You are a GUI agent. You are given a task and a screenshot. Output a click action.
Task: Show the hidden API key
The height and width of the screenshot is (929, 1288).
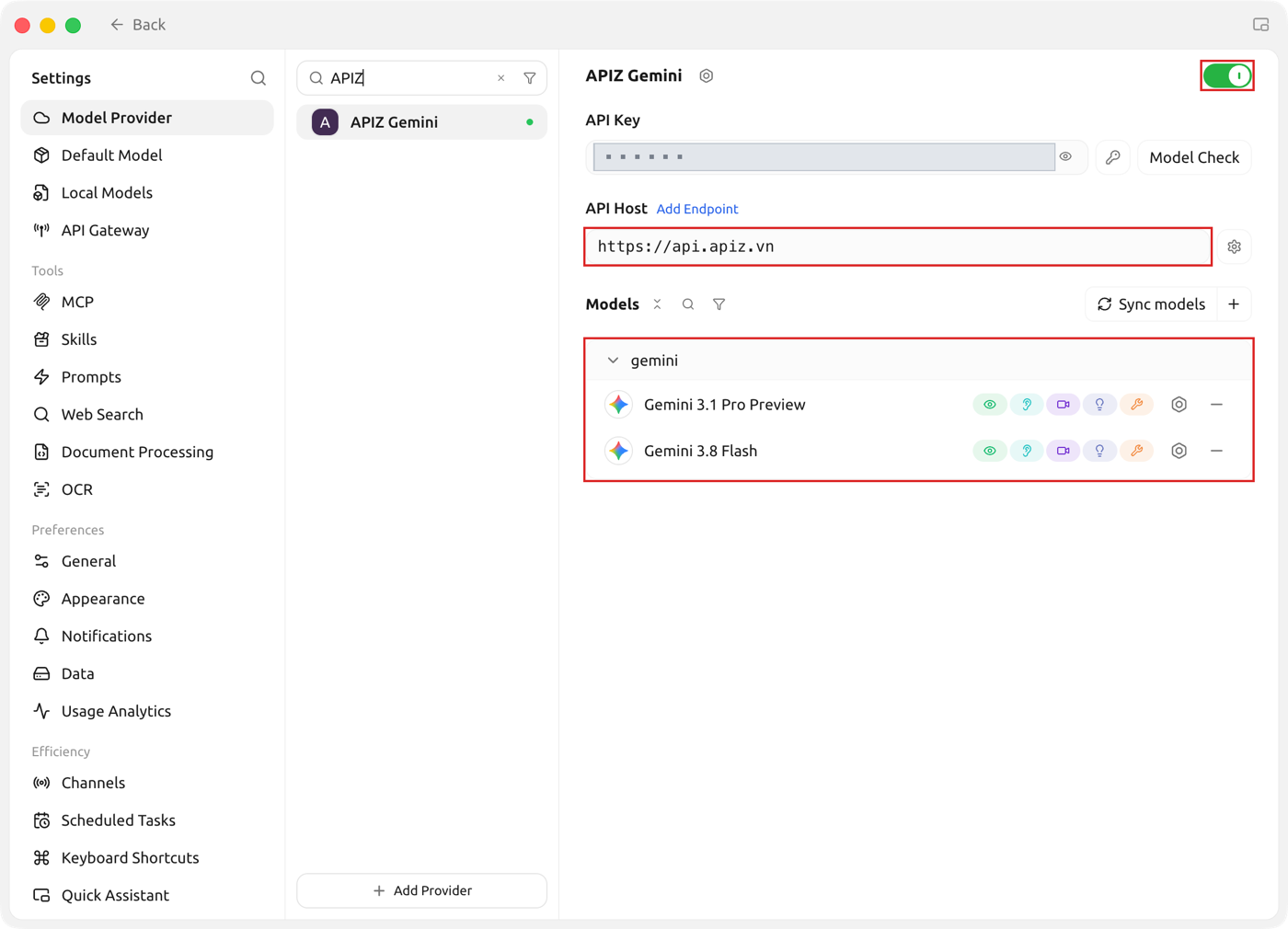(1065, 157)
